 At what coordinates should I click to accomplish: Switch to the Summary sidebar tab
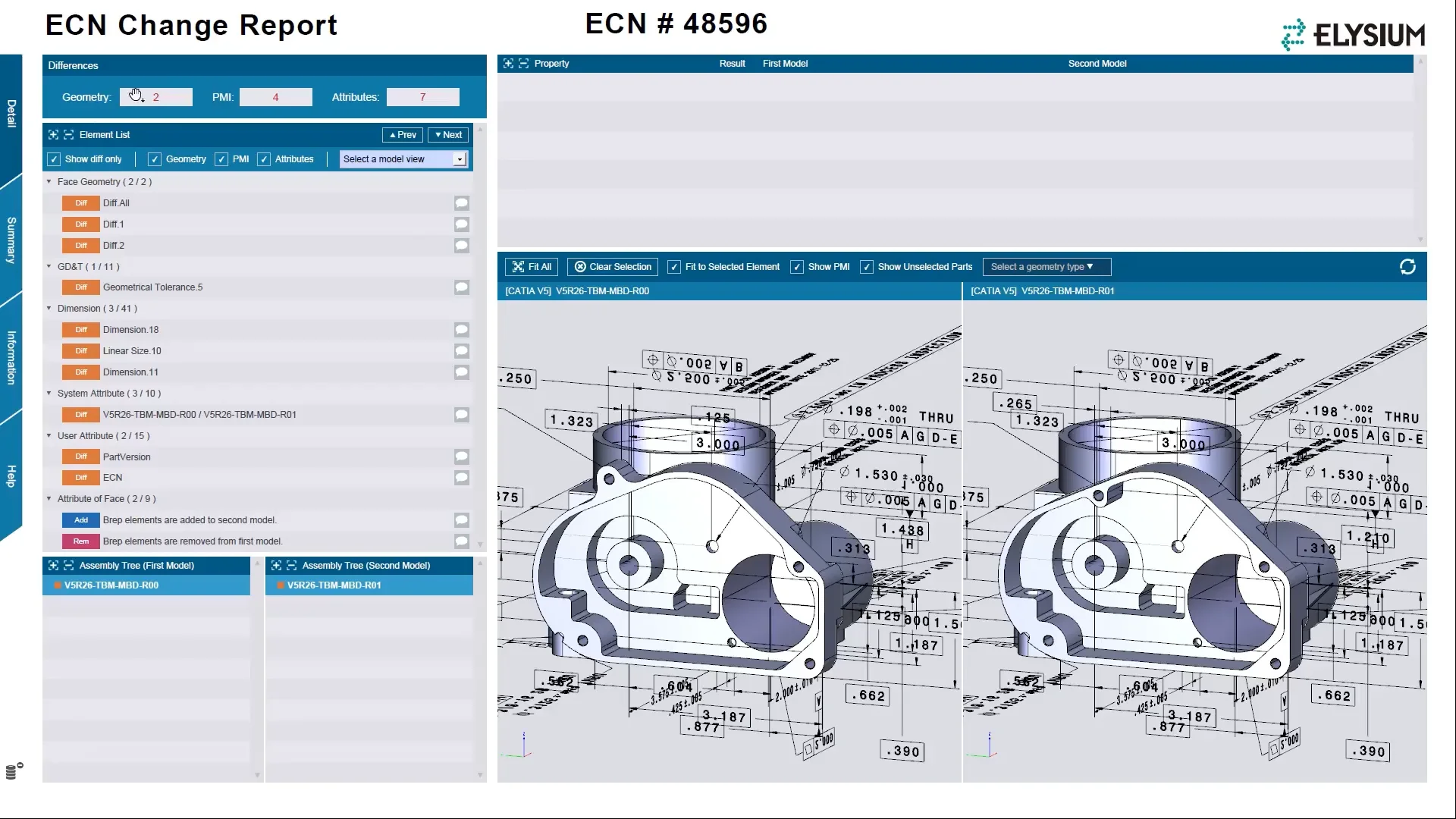click(11, 235)
